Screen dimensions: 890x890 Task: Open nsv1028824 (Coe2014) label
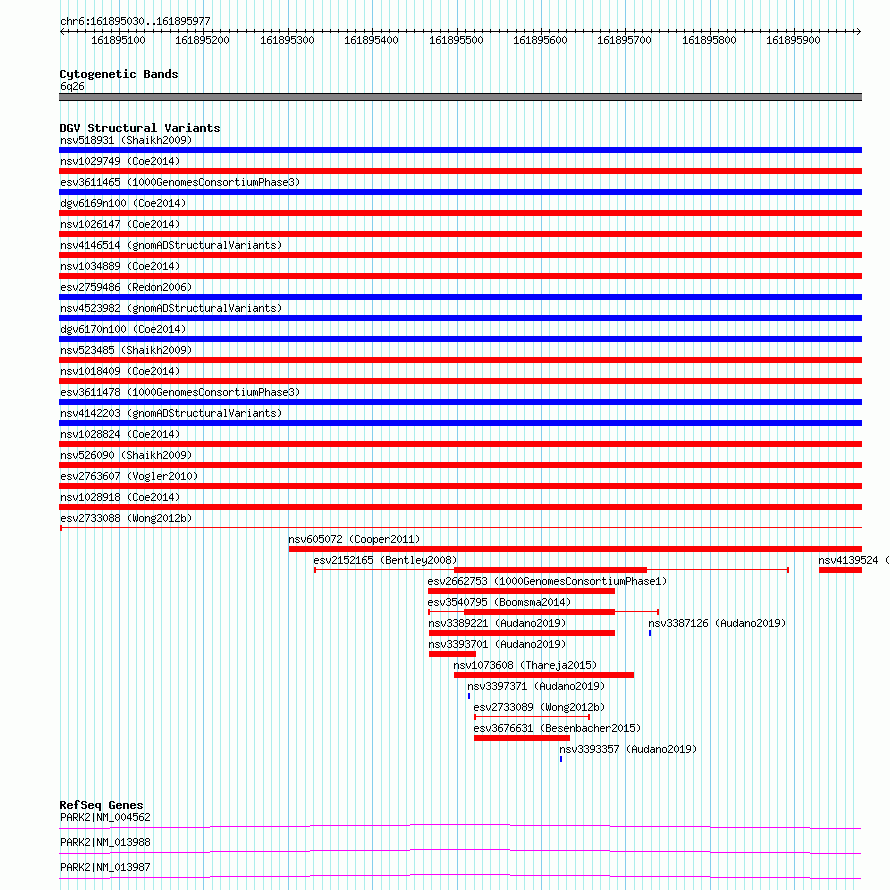[x=120, y=434]
